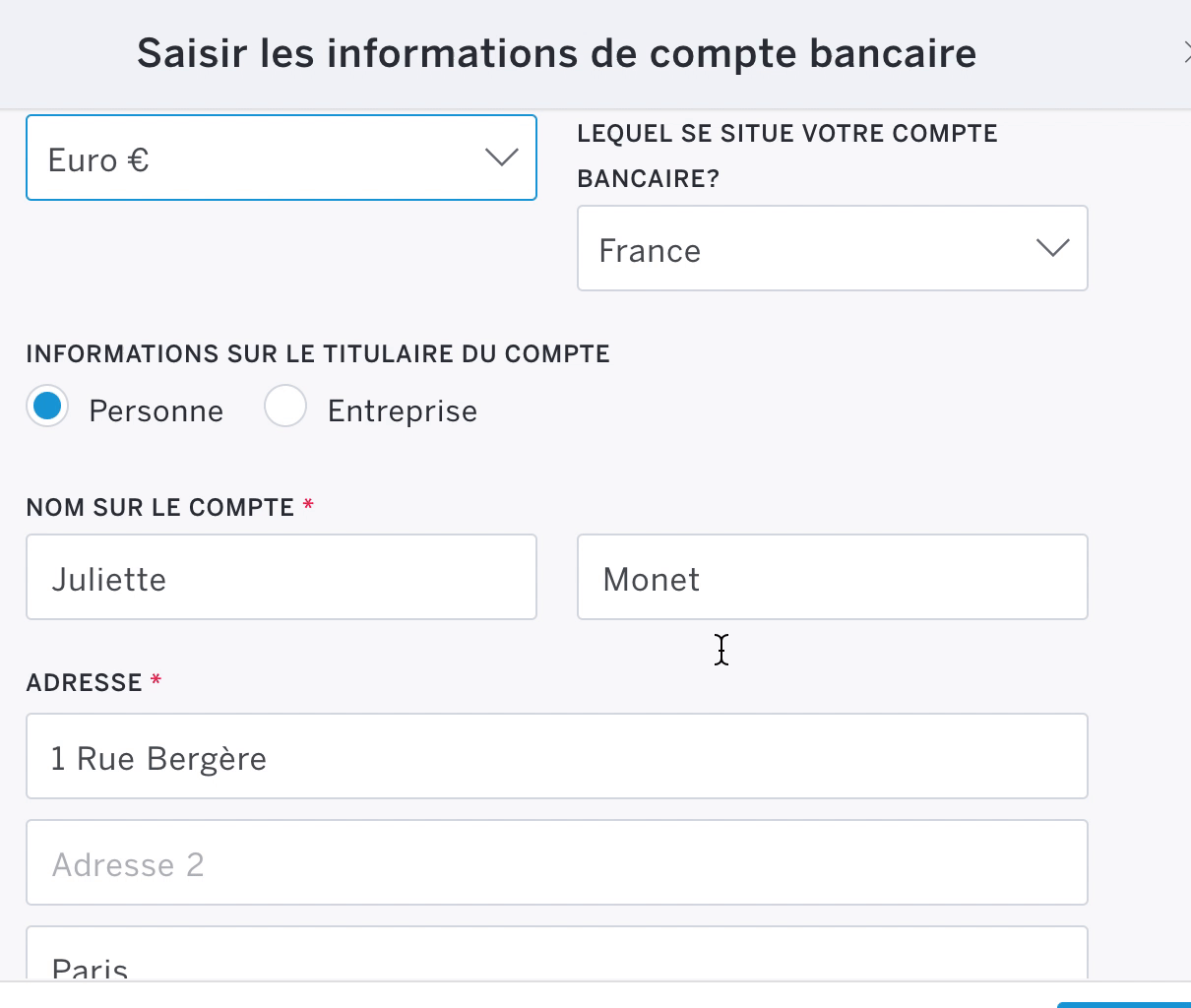Focus the first name field containing Juliette
Viewport: 1191px width, 1008px height.
(x=281, y=578)
